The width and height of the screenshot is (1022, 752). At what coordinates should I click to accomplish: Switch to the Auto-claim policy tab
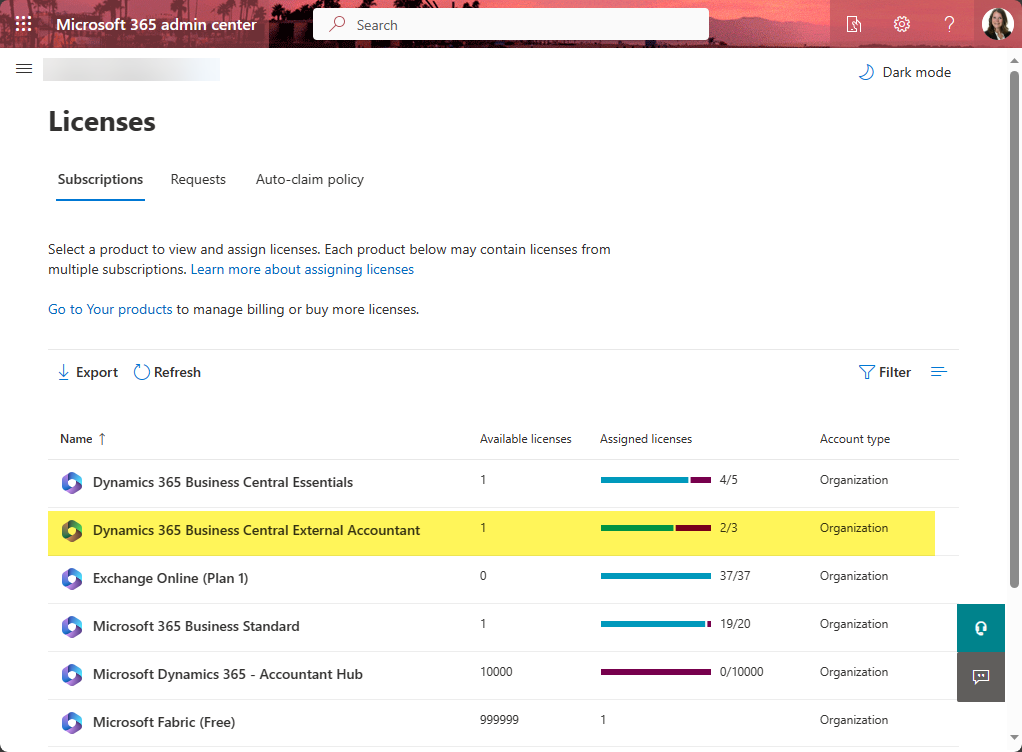310,179
